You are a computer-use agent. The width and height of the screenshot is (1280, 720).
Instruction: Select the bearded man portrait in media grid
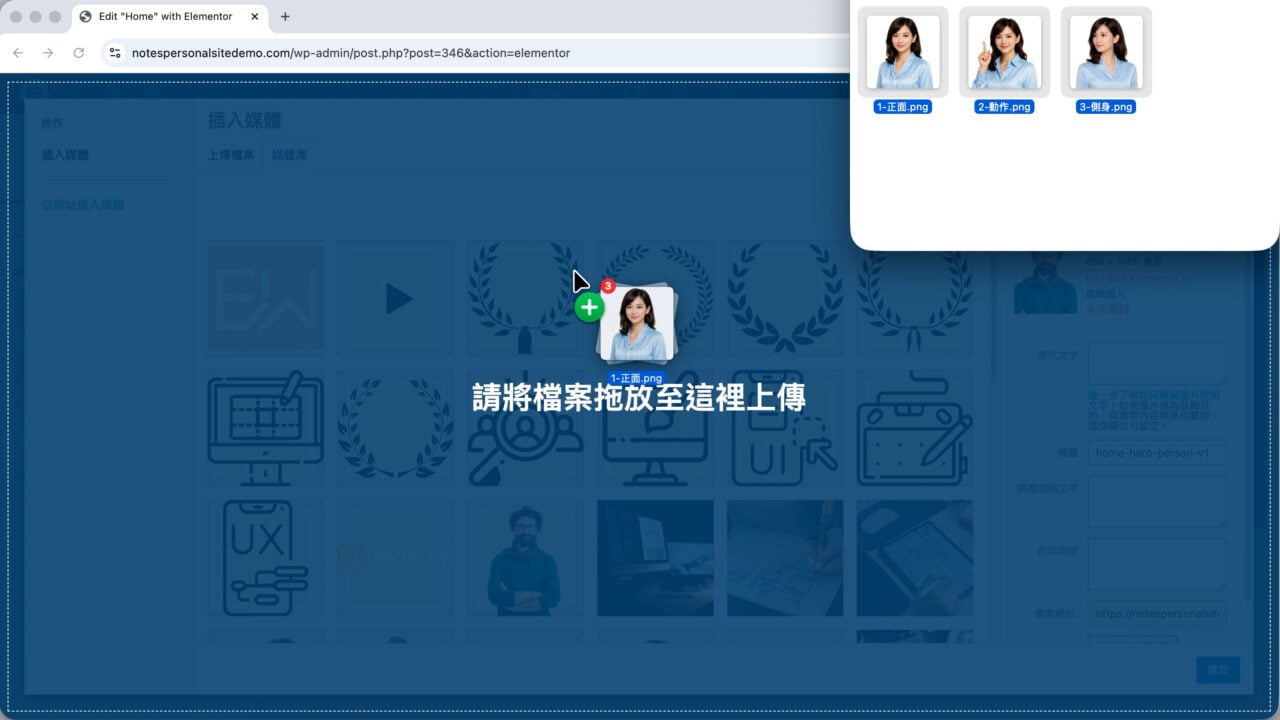click(525, 558)
